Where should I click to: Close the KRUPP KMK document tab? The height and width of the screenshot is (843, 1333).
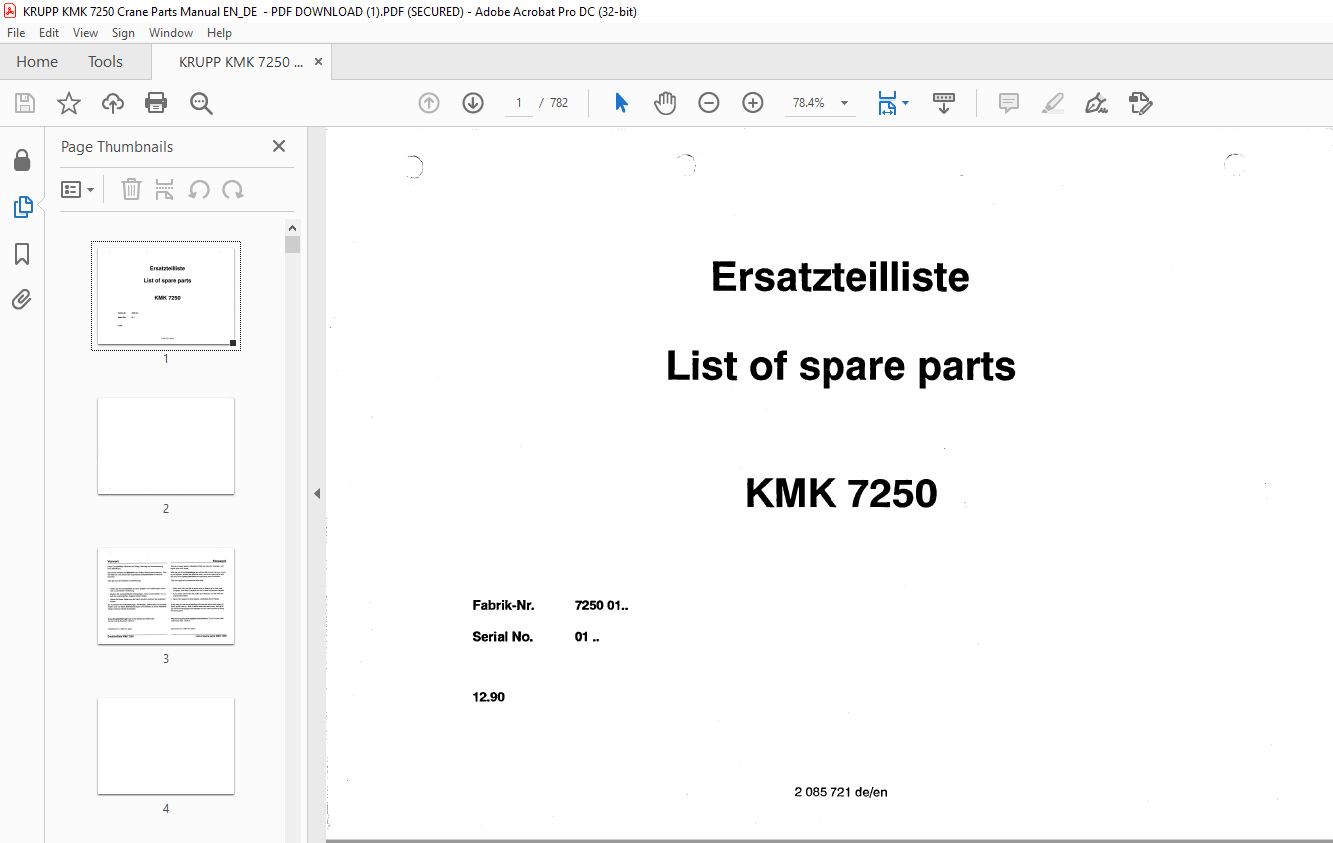[x=319, y=62]
